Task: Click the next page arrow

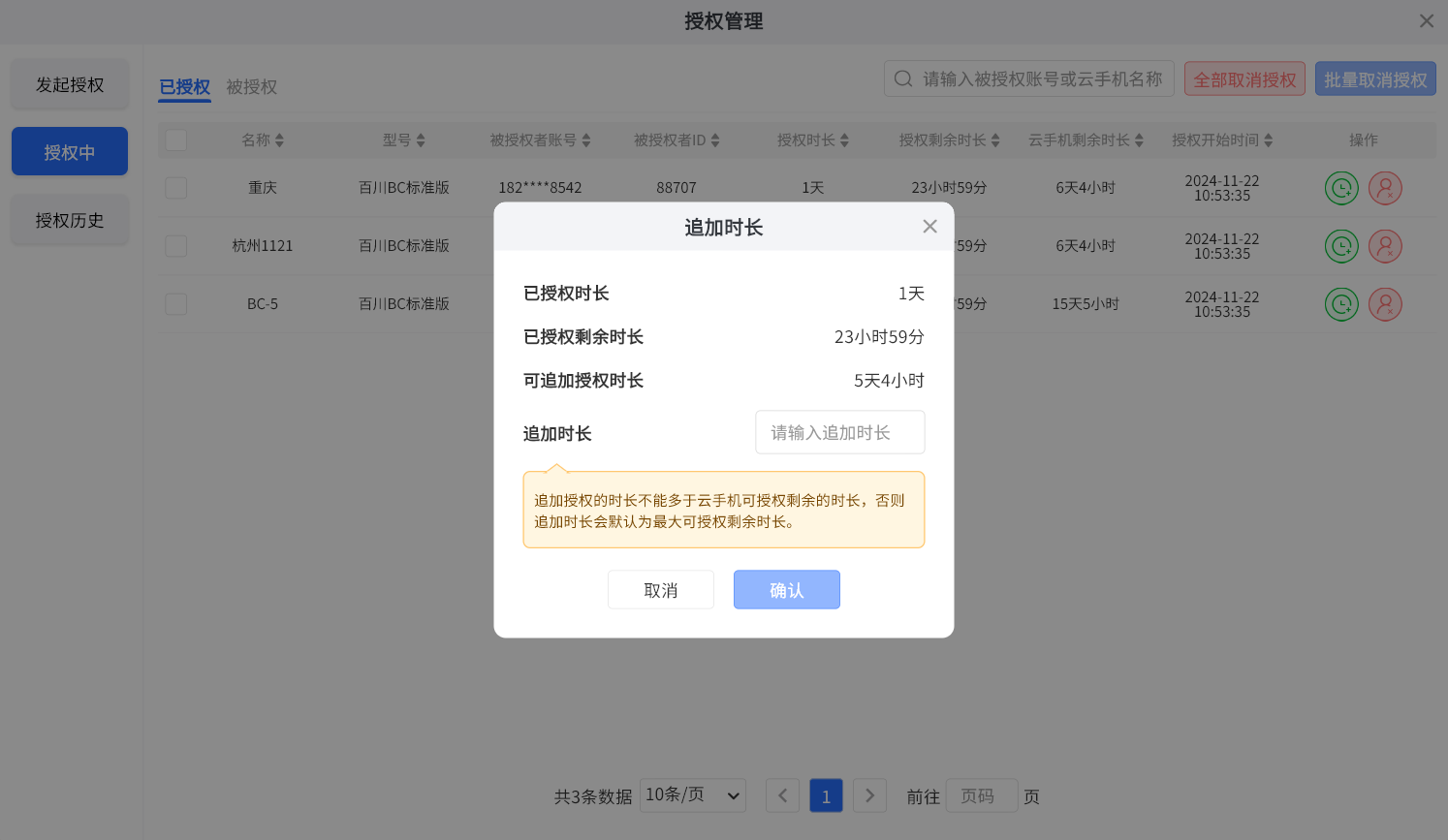Action: [x=869, y=795]
